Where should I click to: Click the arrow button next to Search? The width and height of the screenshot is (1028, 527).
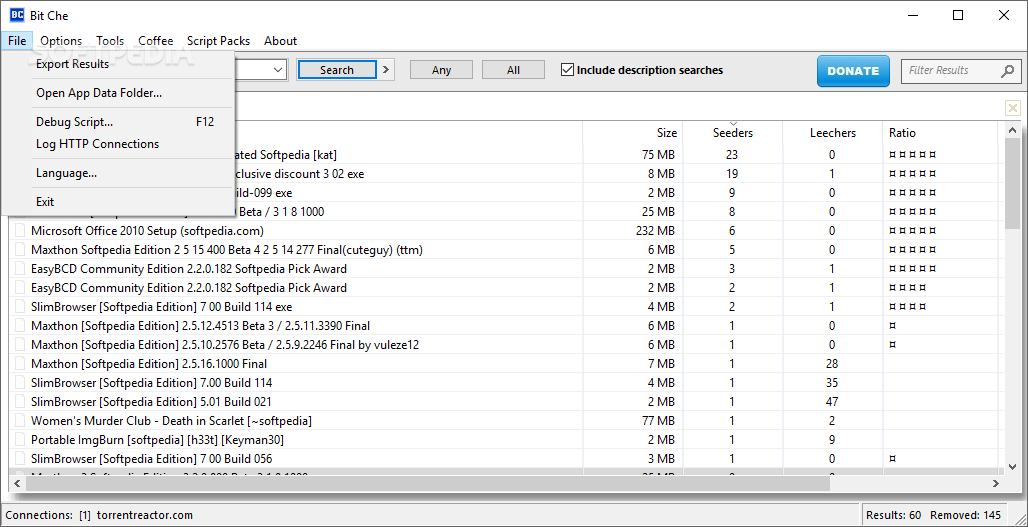pyautogui.click(x=386, y=70)
